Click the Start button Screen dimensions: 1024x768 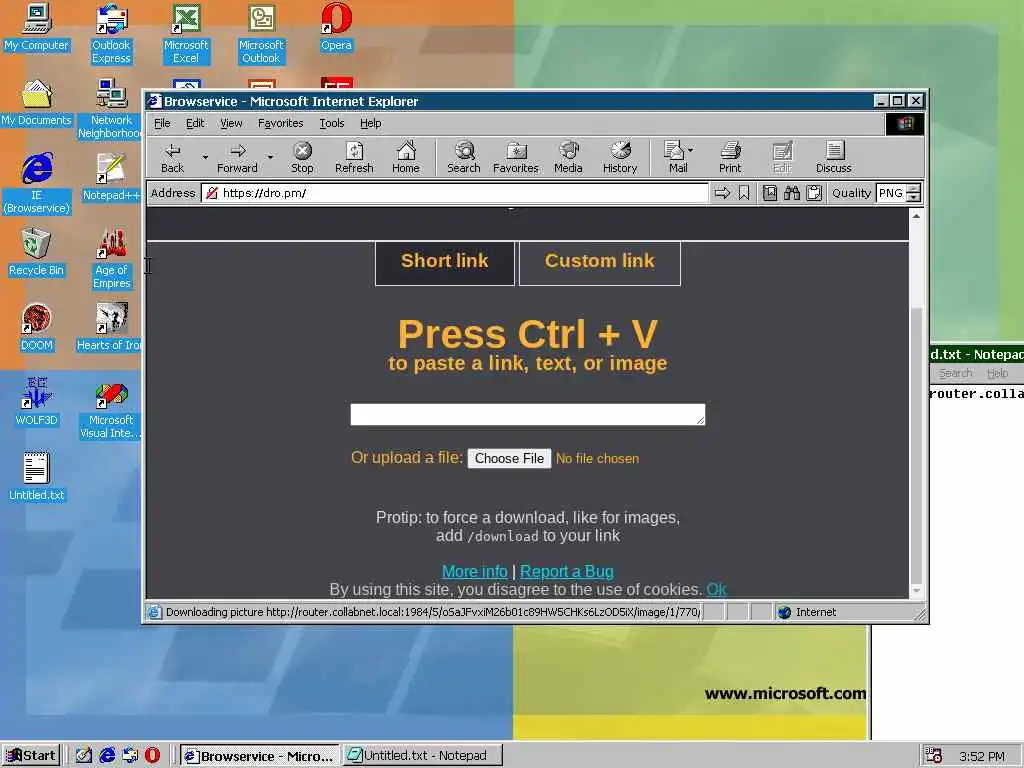click(x=31, y=755)
